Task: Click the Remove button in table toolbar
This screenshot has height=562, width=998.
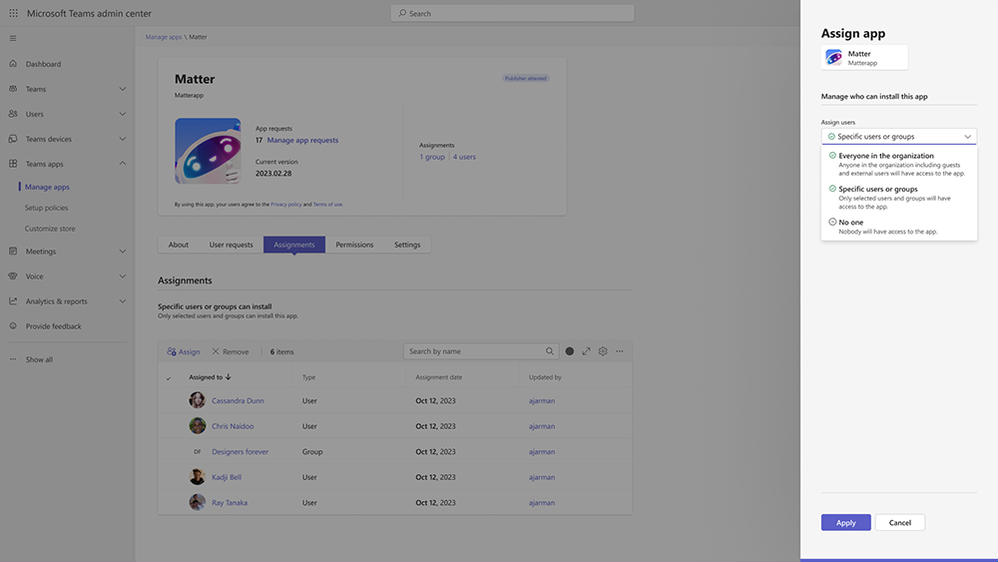Action: pyautogui.click(x=230, y=351)
